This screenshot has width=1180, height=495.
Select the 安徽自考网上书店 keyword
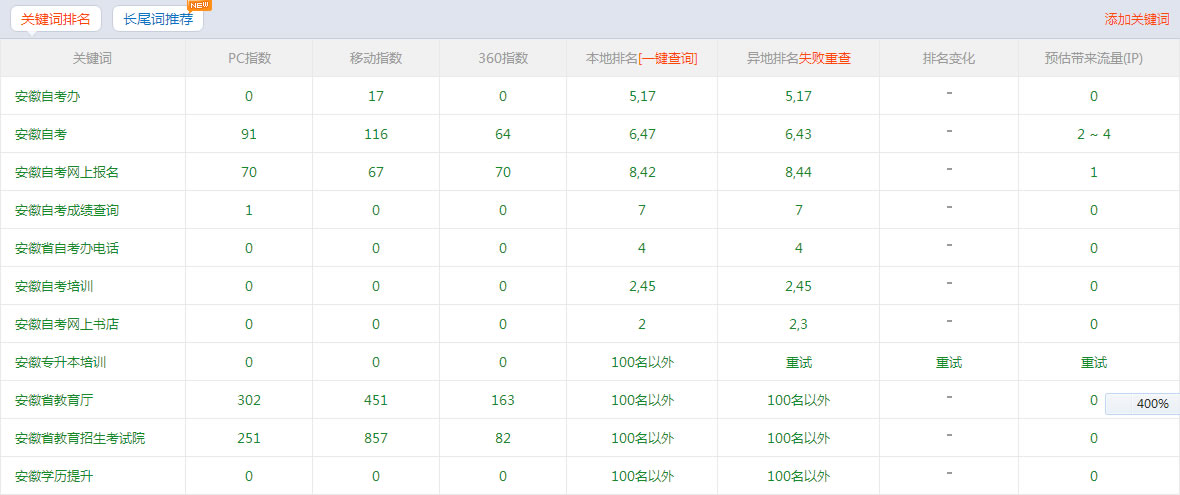[x=67, y=324]
